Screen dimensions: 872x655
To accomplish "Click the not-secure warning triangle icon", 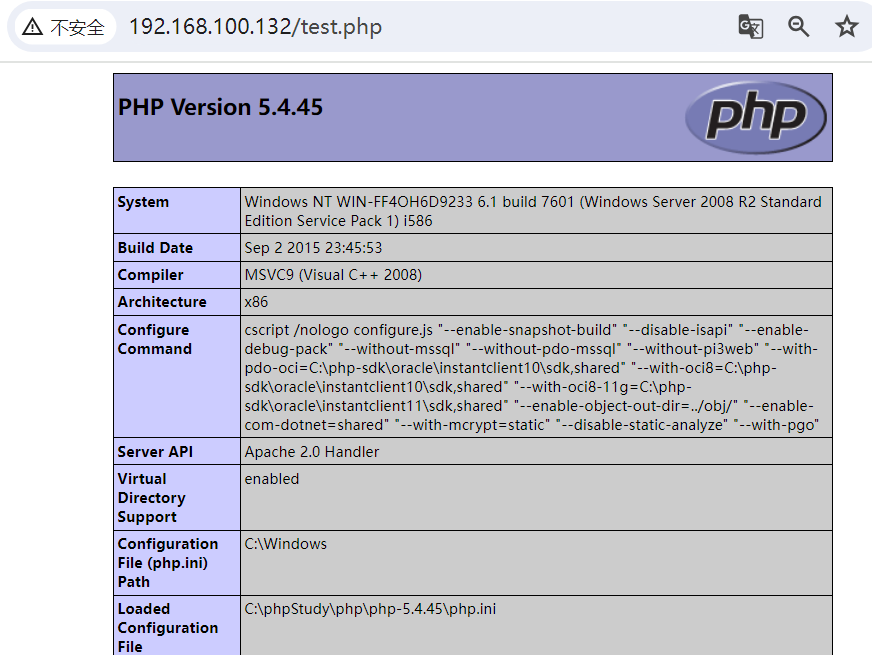I will click(33, 27).
